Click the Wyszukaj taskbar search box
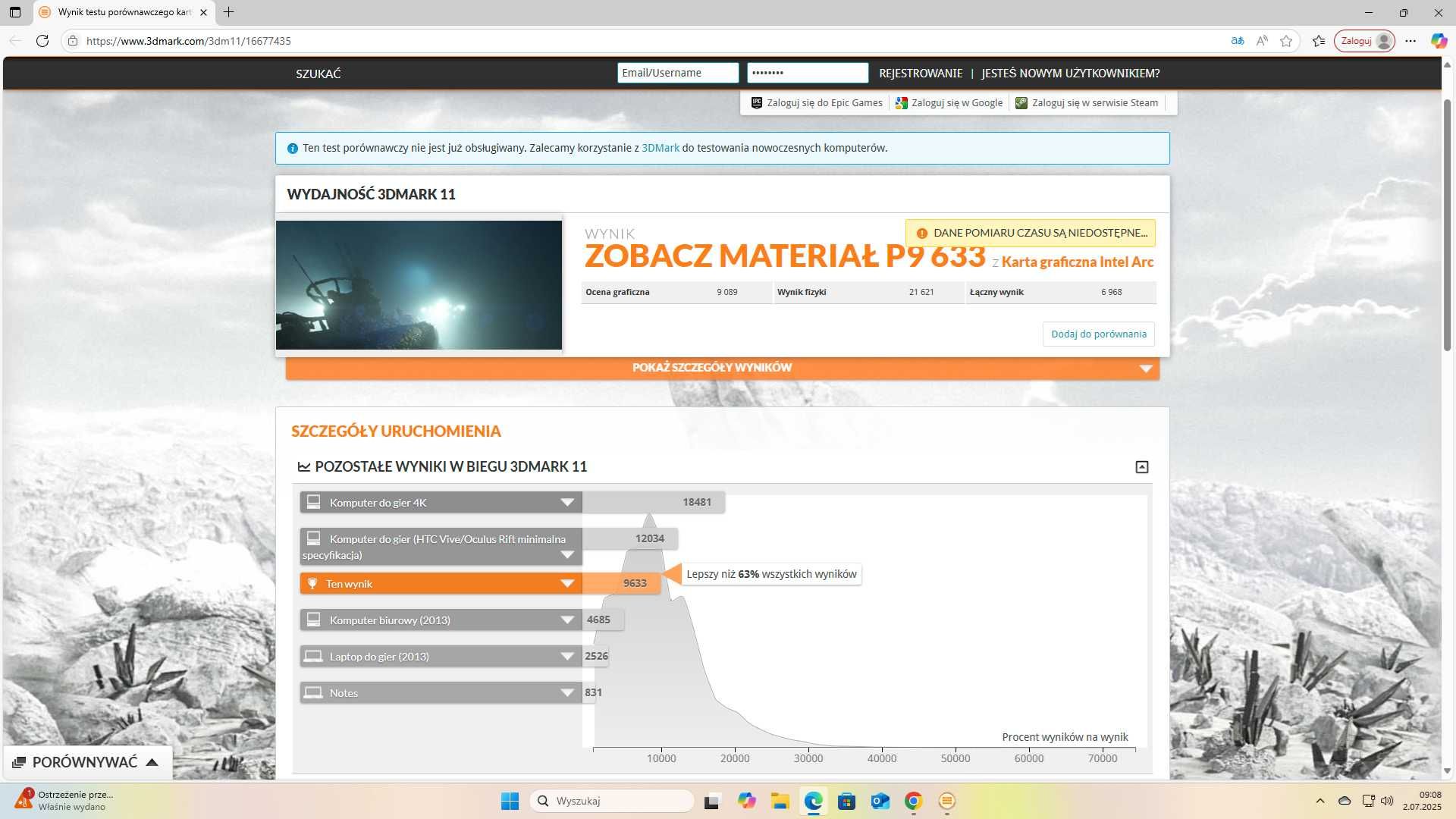 click(x=612, y=801)
